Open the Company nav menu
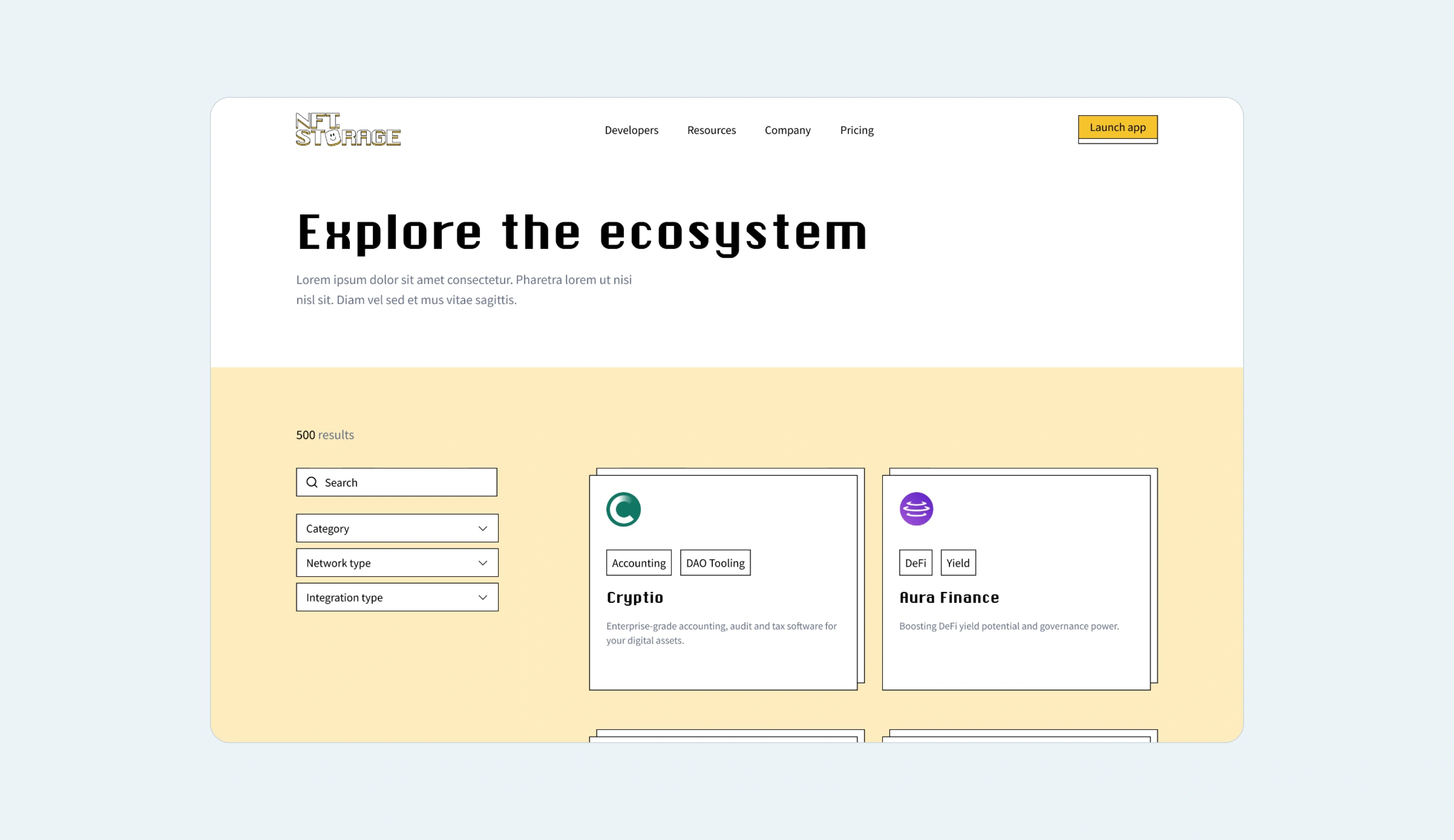Viewport: 1454px width, 840px height. coord(788,130)
